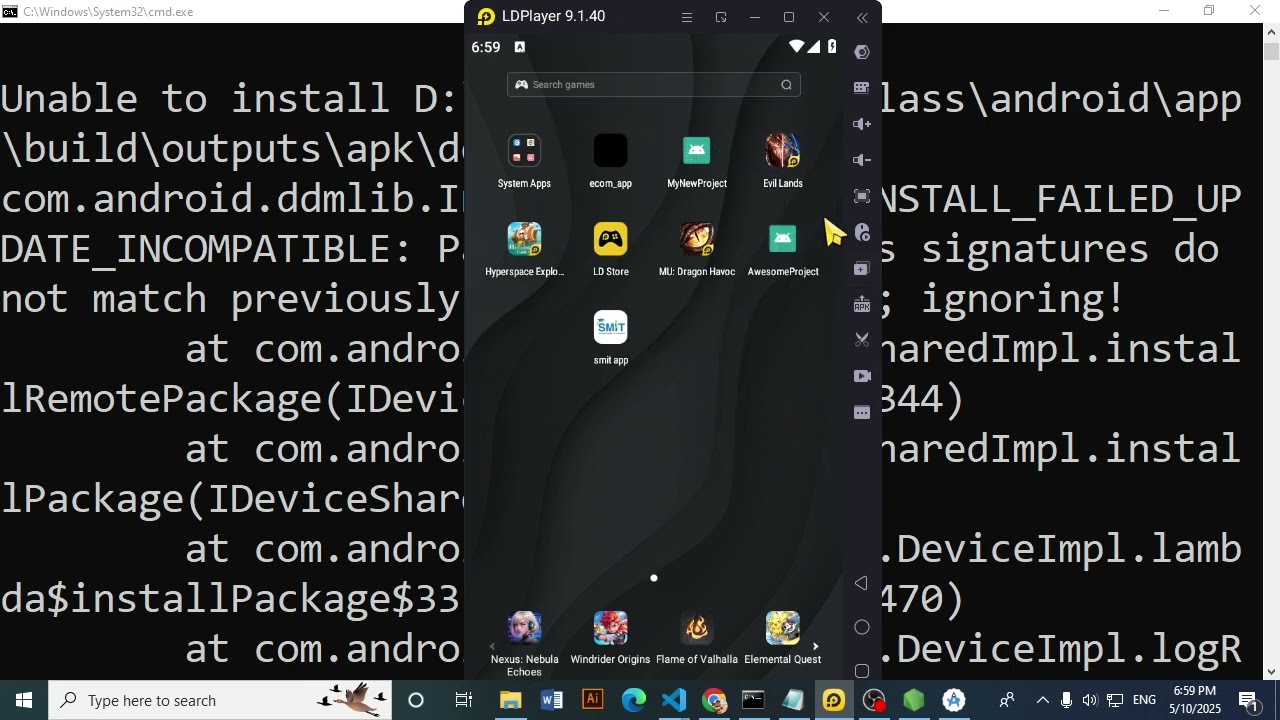This screenshot has height=720, width=1280.
Task: Click volume down in LDPlayer sidebar
Action: pos(862,160)
